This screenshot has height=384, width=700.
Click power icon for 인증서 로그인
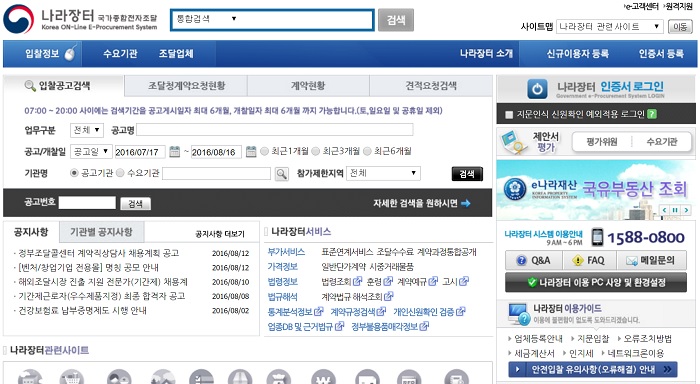537,89
